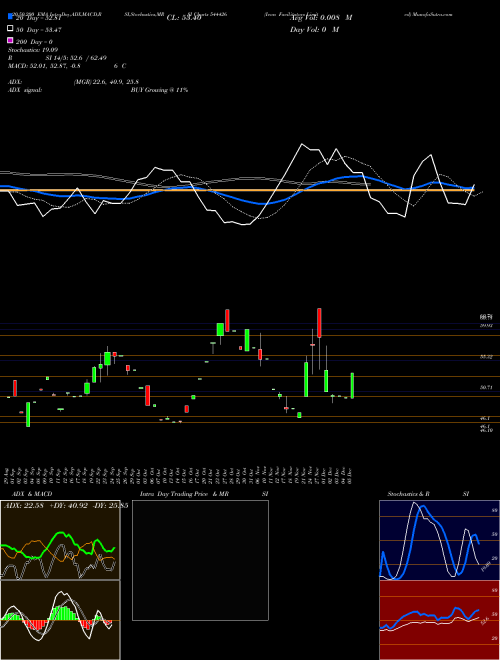Viewport: 500px width, 660px height.
Task: Click the site watermark text at top right
Action: click(x=428, y=14)
